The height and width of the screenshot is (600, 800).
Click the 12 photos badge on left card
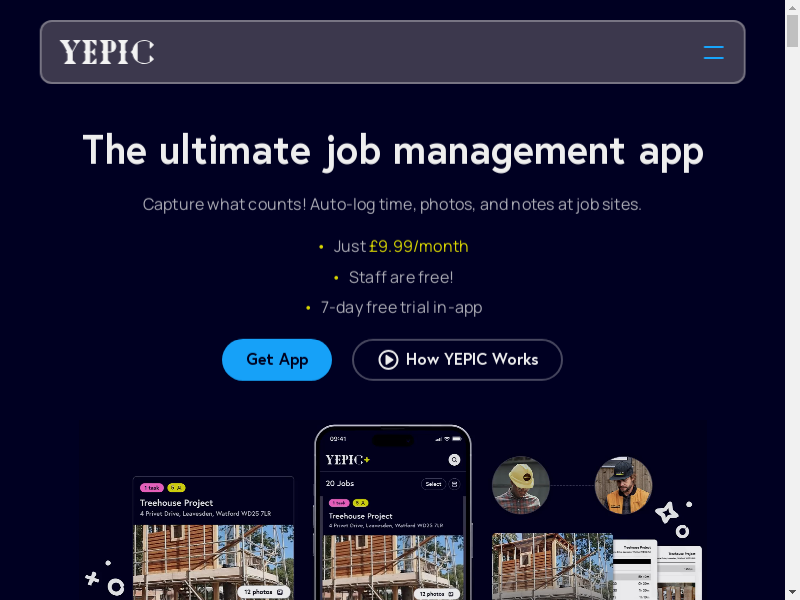(x=263, y=591)
